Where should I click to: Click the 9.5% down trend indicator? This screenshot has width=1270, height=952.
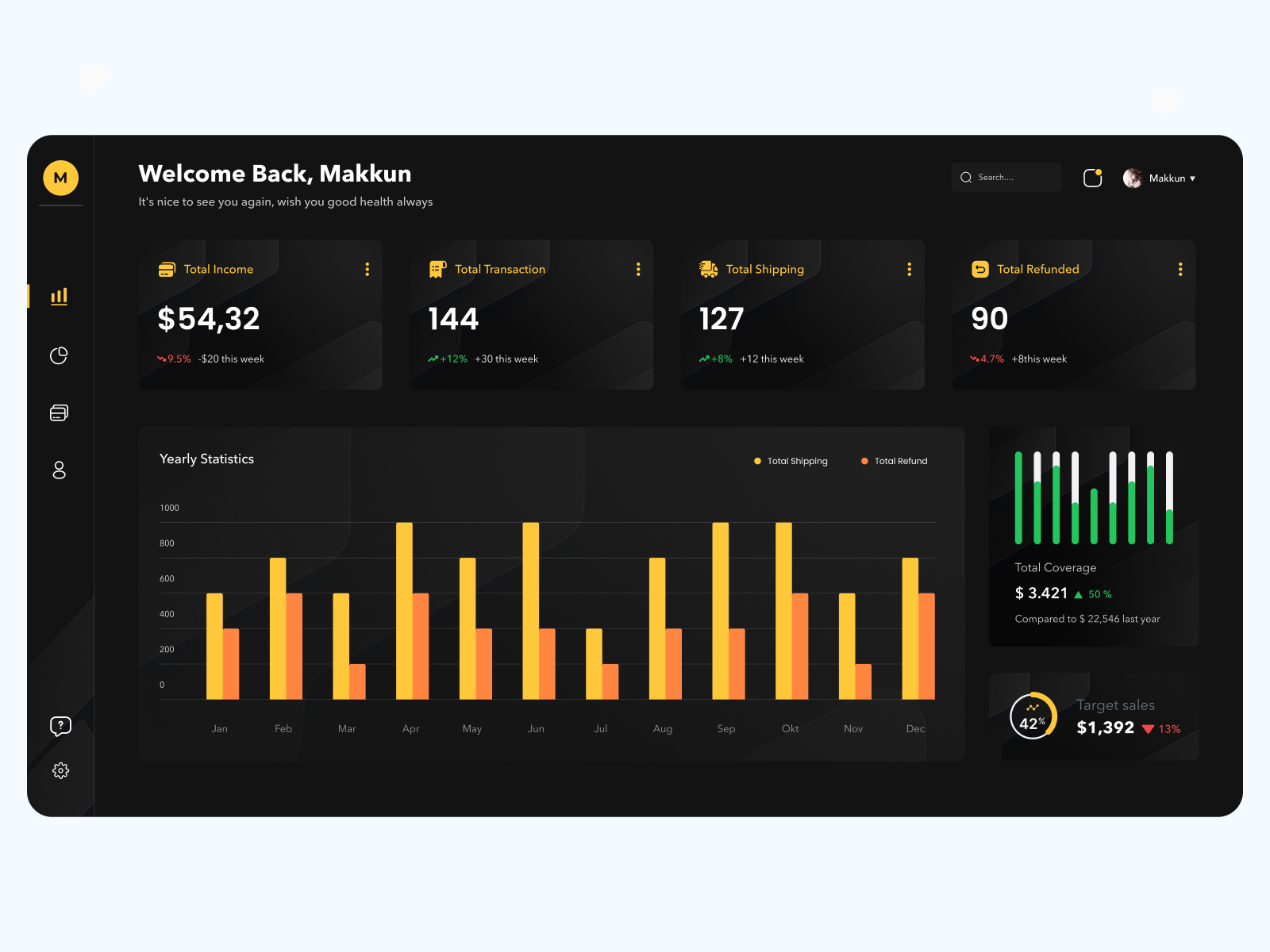[x=174, y=359]
